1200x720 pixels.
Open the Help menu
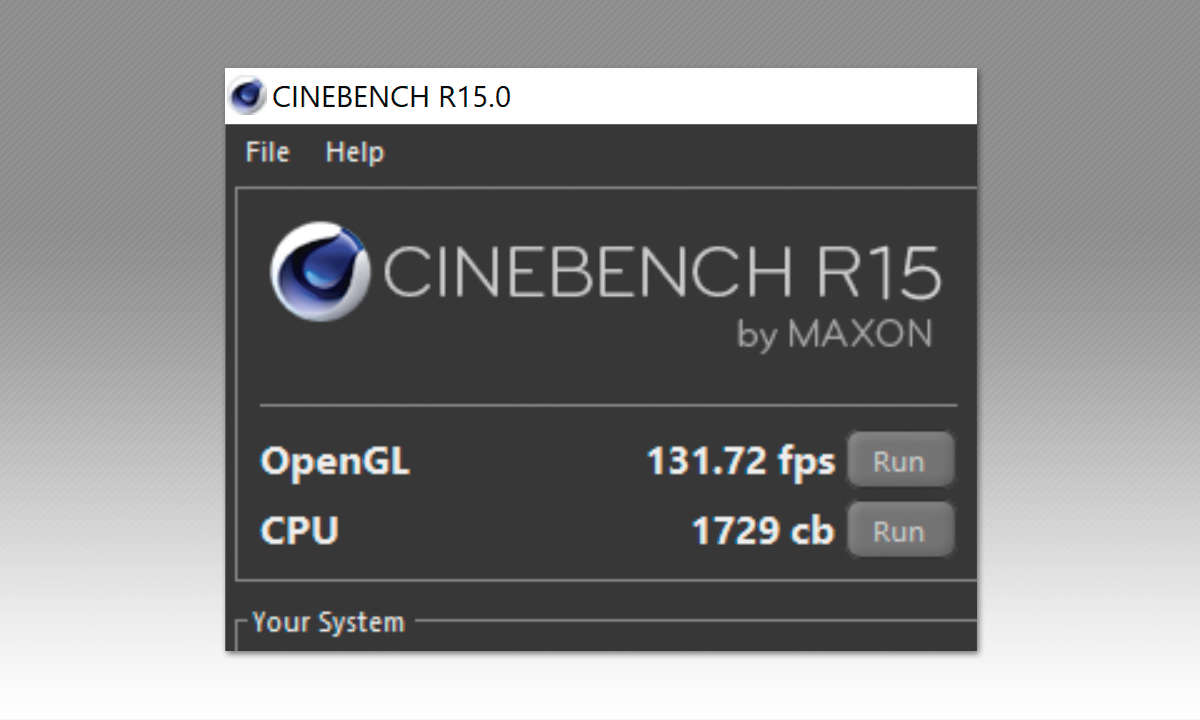355,152
